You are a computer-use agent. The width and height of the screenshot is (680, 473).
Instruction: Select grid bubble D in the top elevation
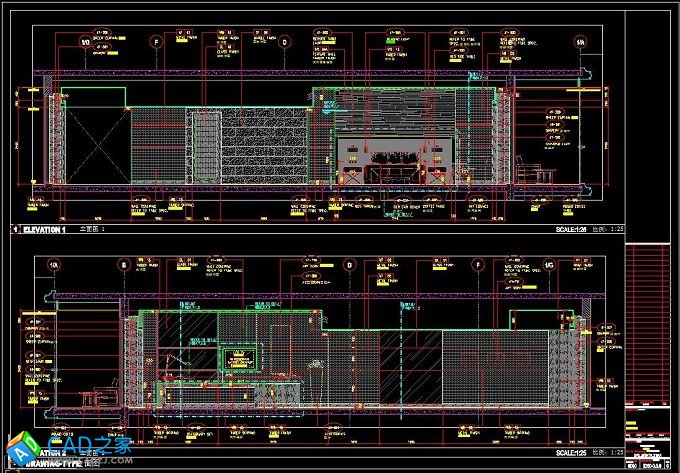(x=284, y=43)
